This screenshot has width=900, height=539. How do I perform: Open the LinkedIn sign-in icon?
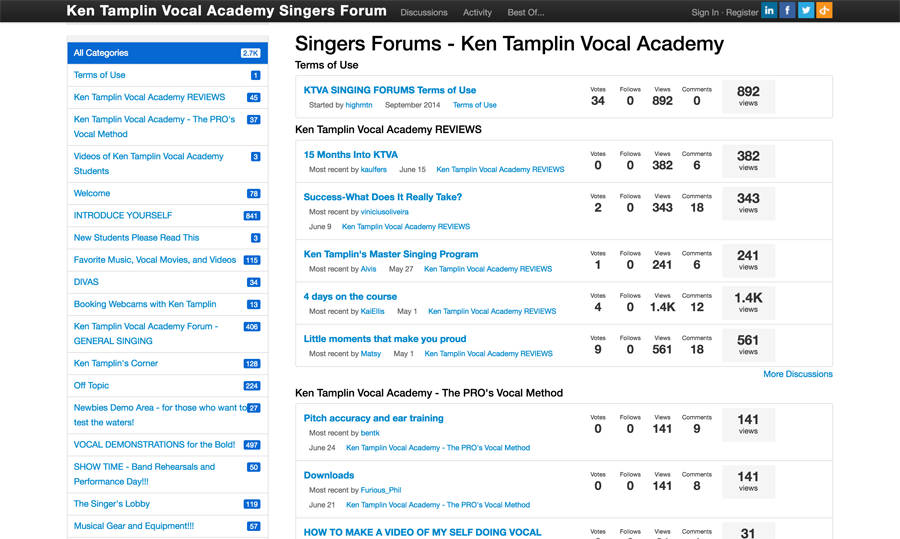tap(769, 10)
